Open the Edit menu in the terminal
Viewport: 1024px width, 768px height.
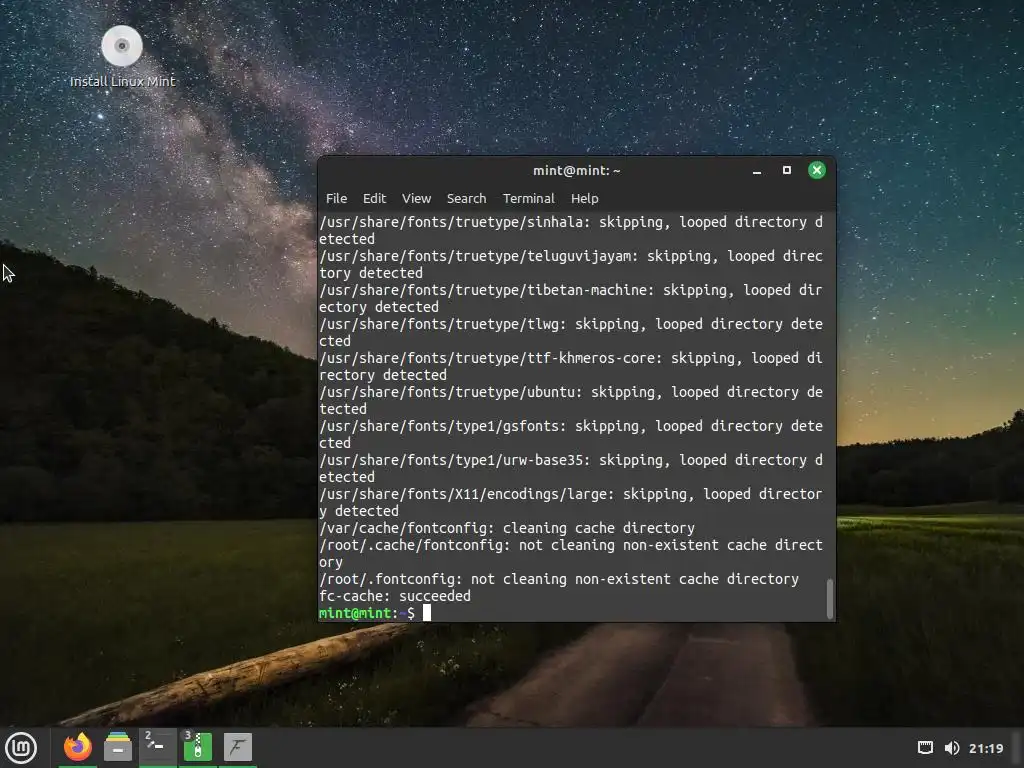(x=374, y=199)
